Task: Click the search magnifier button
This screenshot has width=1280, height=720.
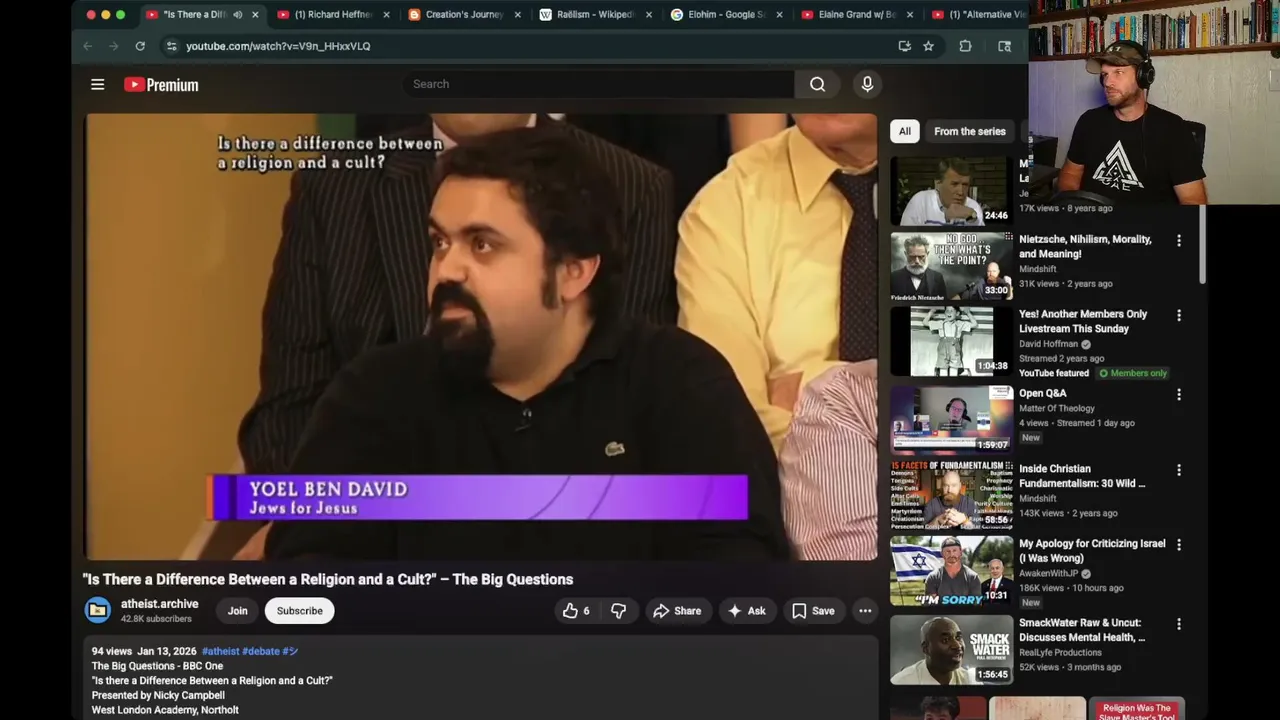Action: point(817,84)
